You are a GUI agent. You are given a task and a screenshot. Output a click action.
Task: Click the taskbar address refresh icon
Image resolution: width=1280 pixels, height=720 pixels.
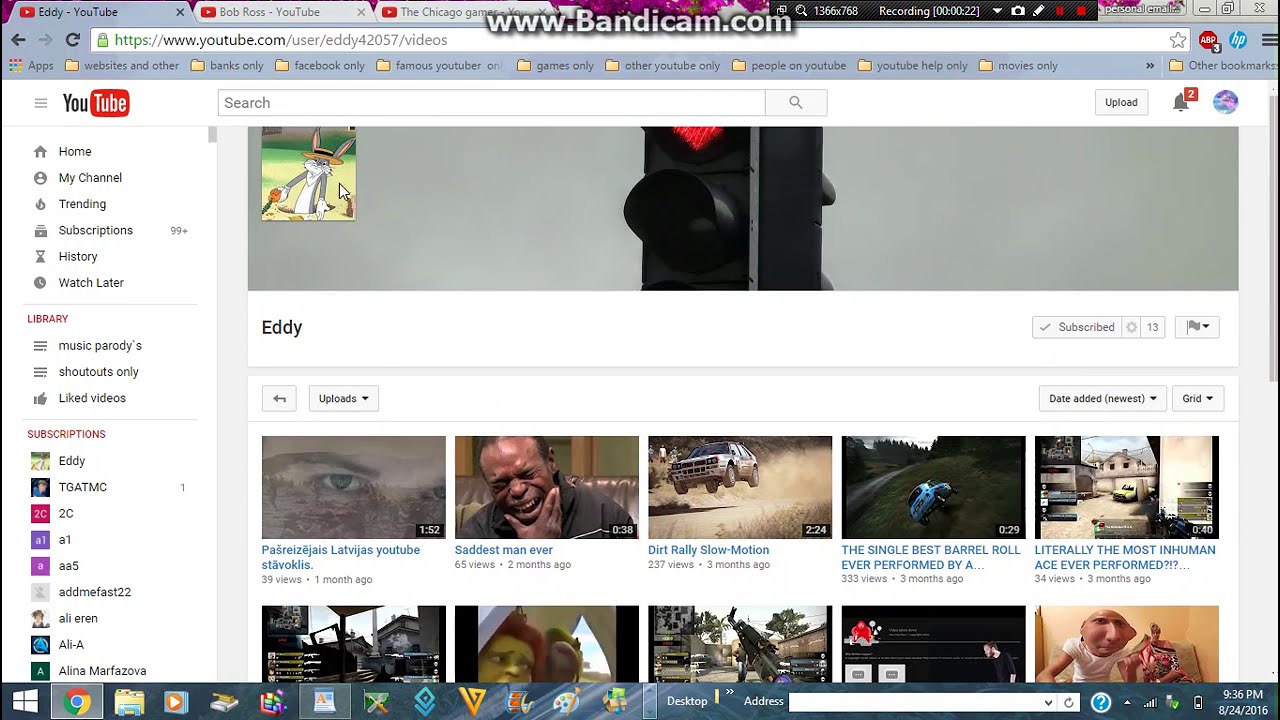point(1068,702)
